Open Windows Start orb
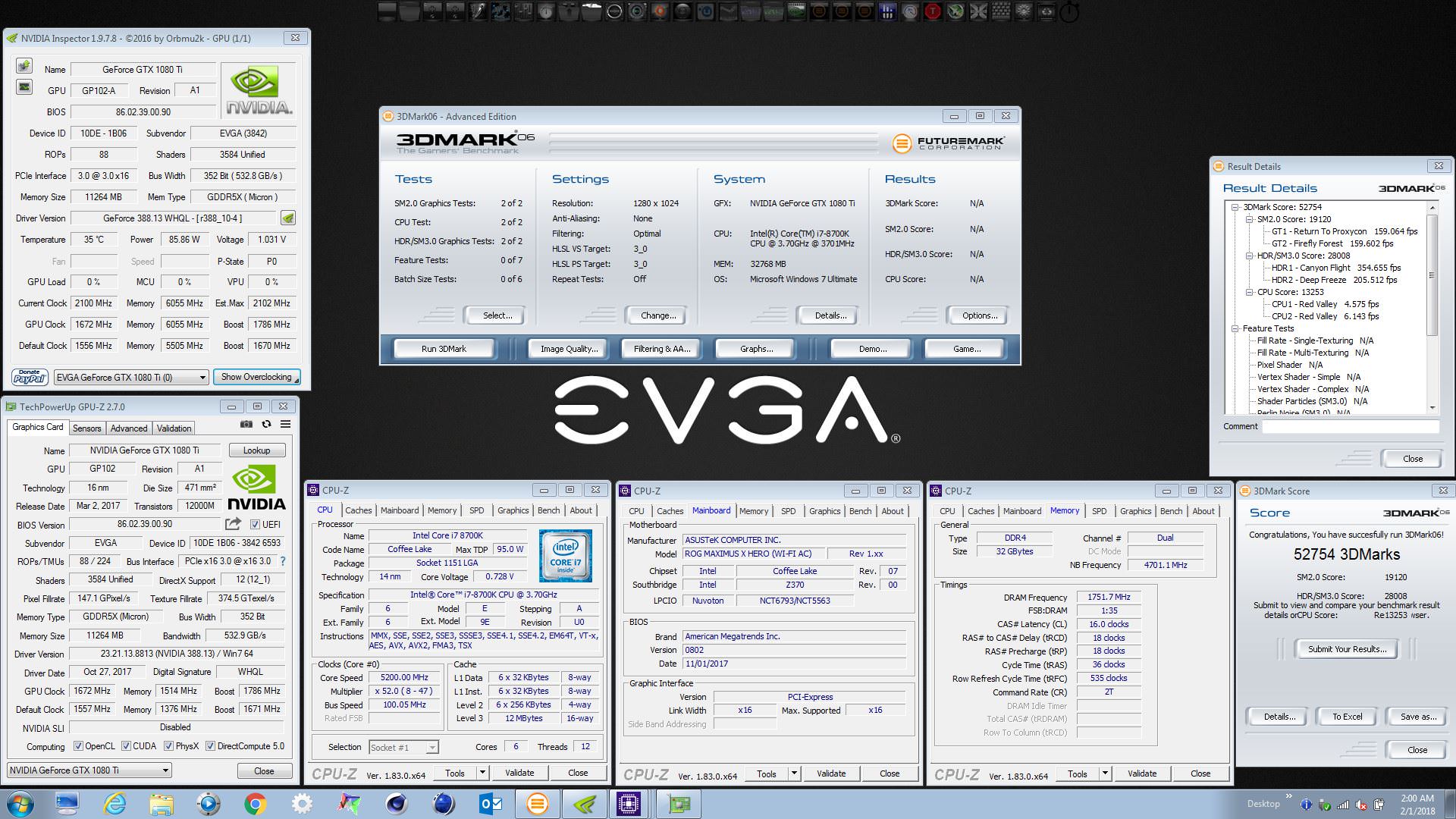This screenshot has width=1456, height=819. [19, 804]
